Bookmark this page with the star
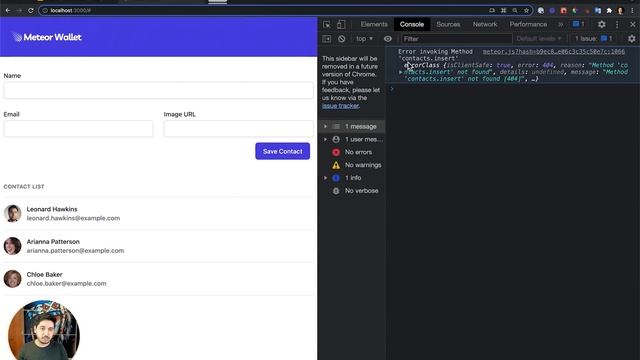Image resolution: width=640 pixels, height=360 pixels. pyautogui.click(x=527, y=10)
